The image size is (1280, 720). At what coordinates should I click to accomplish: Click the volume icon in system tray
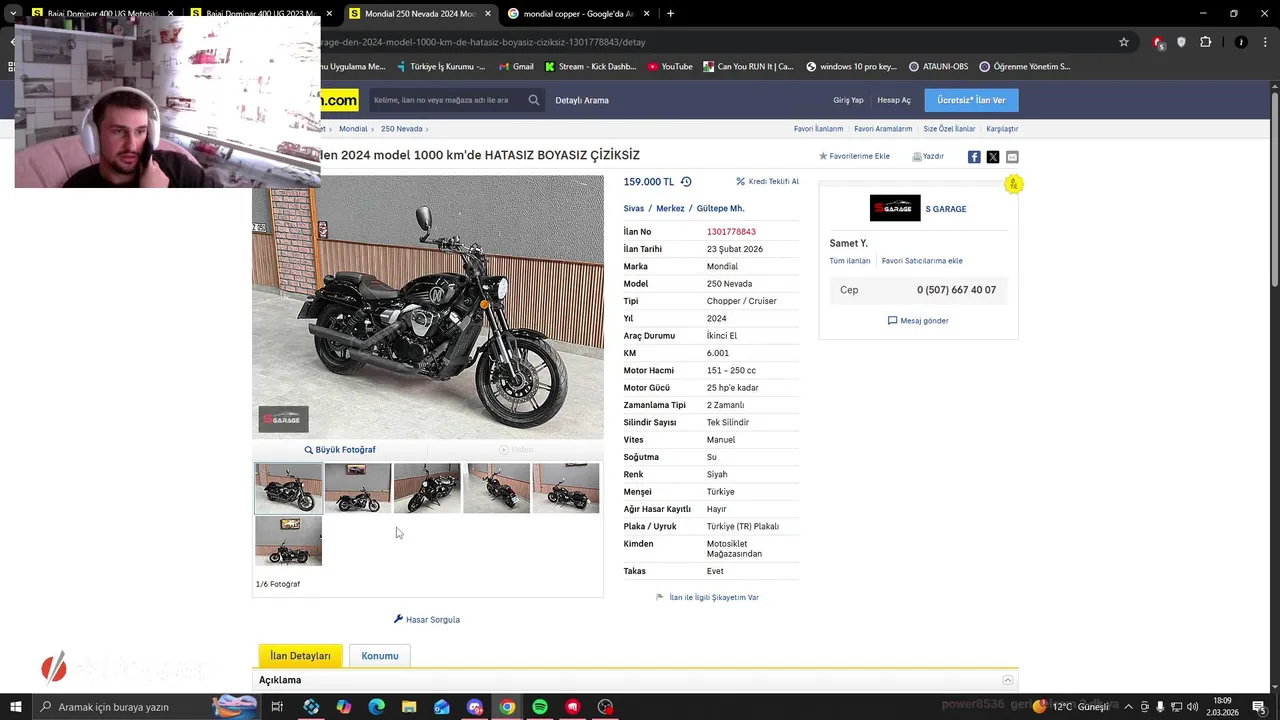tap(1192, 707)
